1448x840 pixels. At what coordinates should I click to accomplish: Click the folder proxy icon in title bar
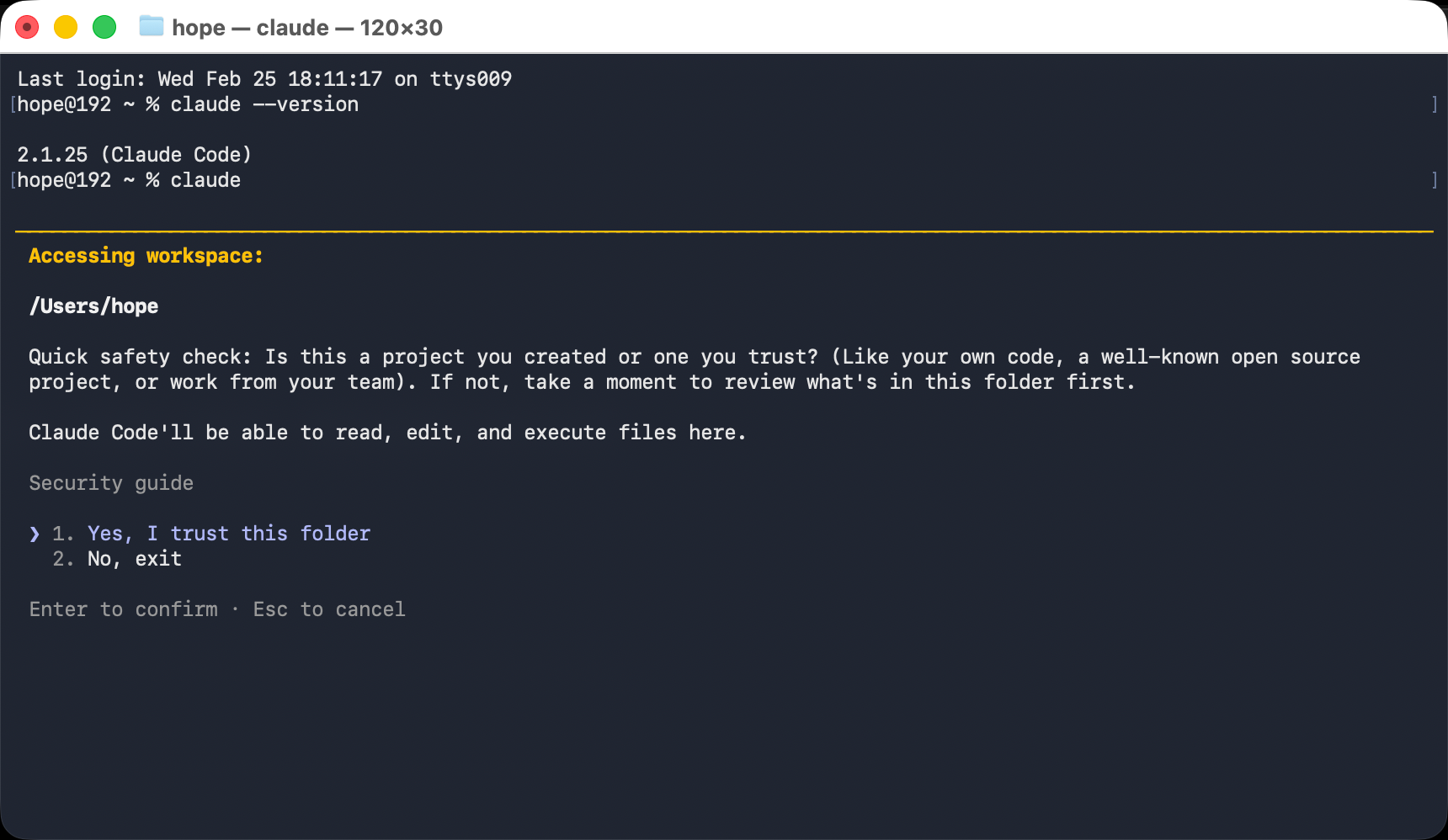pos(152,27)
